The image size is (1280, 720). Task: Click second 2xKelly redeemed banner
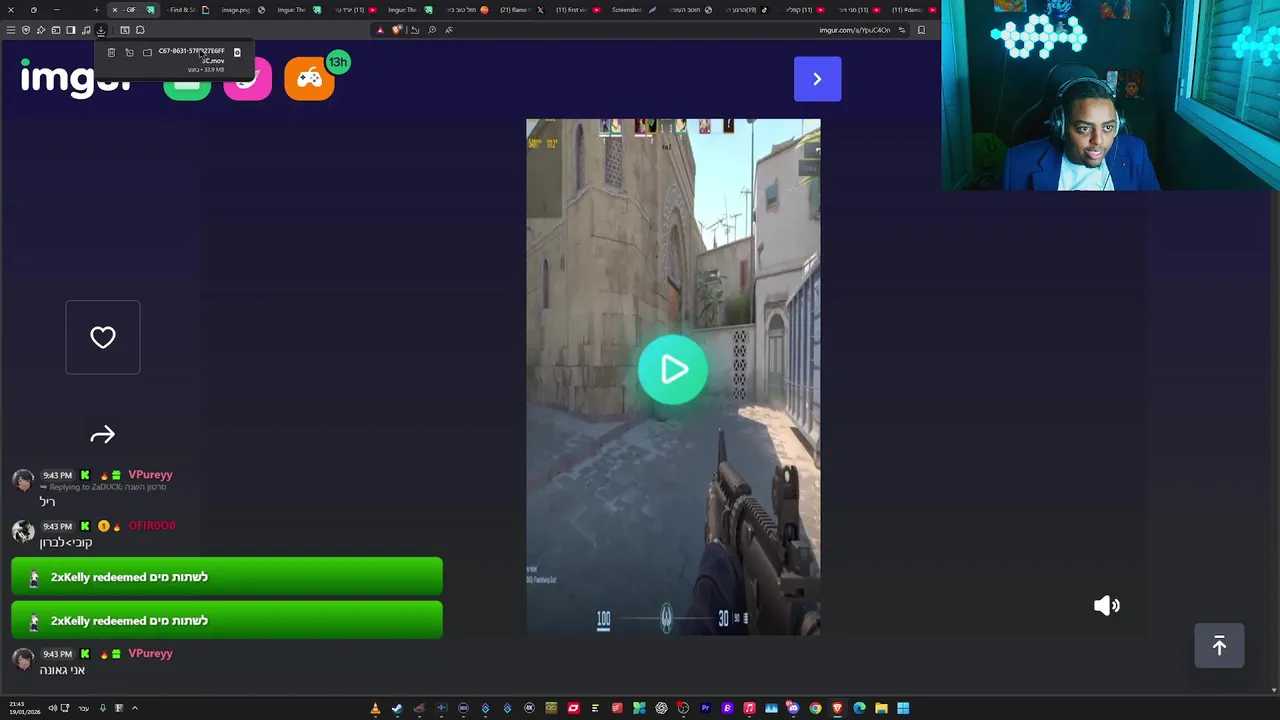227,620
